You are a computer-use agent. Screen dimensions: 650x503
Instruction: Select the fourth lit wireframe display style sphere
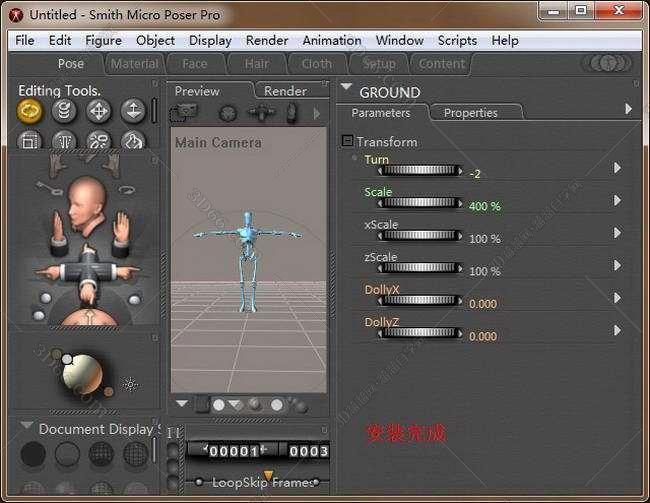click(136, 454)
